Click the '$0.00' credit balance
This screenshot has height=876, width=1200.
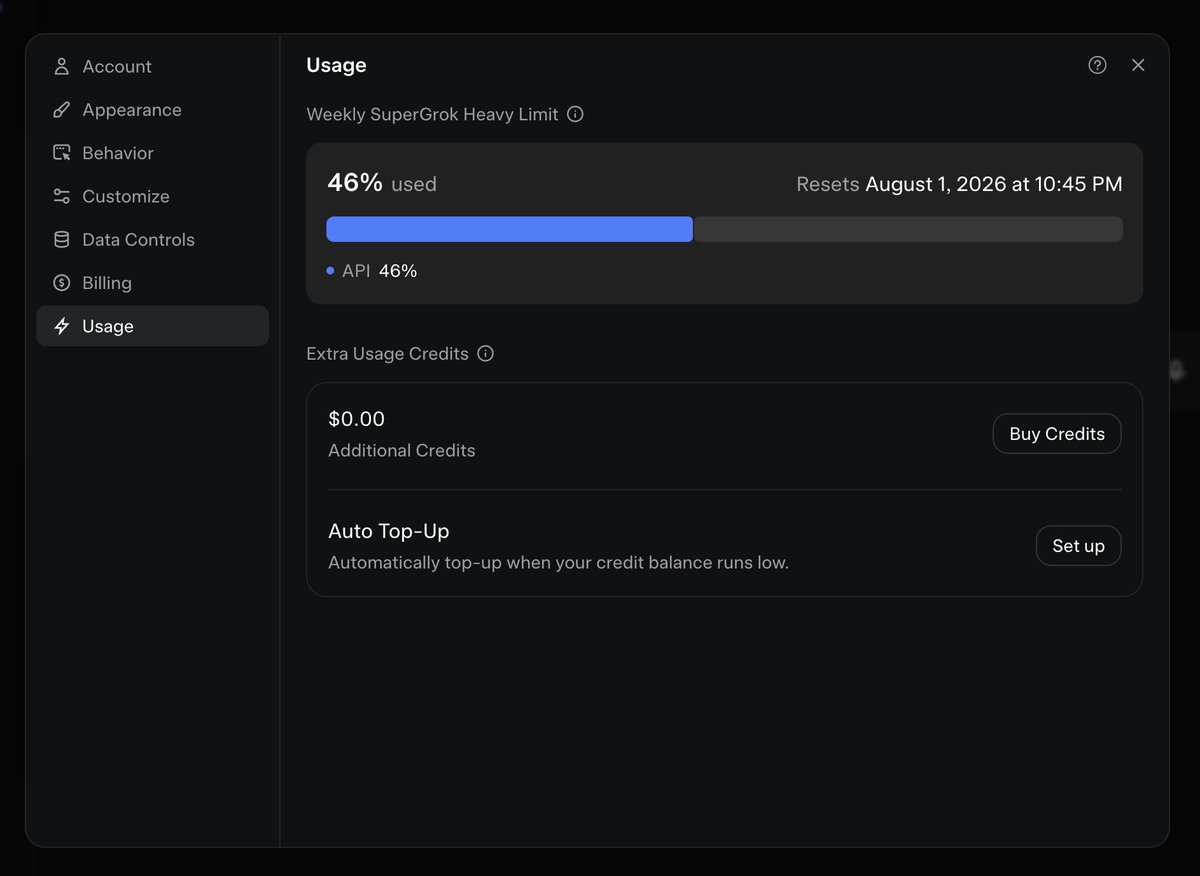(357, 419)
